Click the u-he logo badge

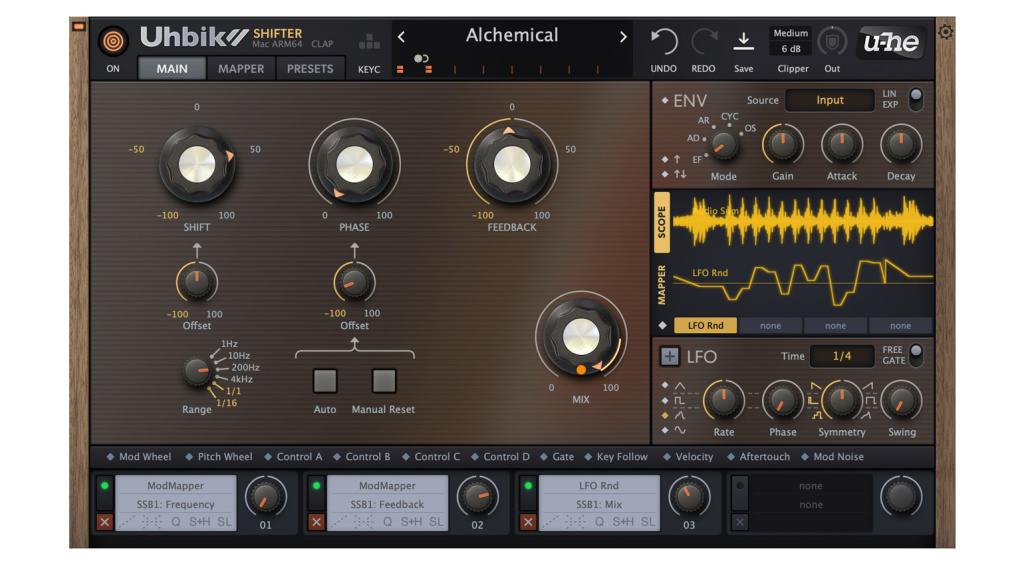point(890,42)
